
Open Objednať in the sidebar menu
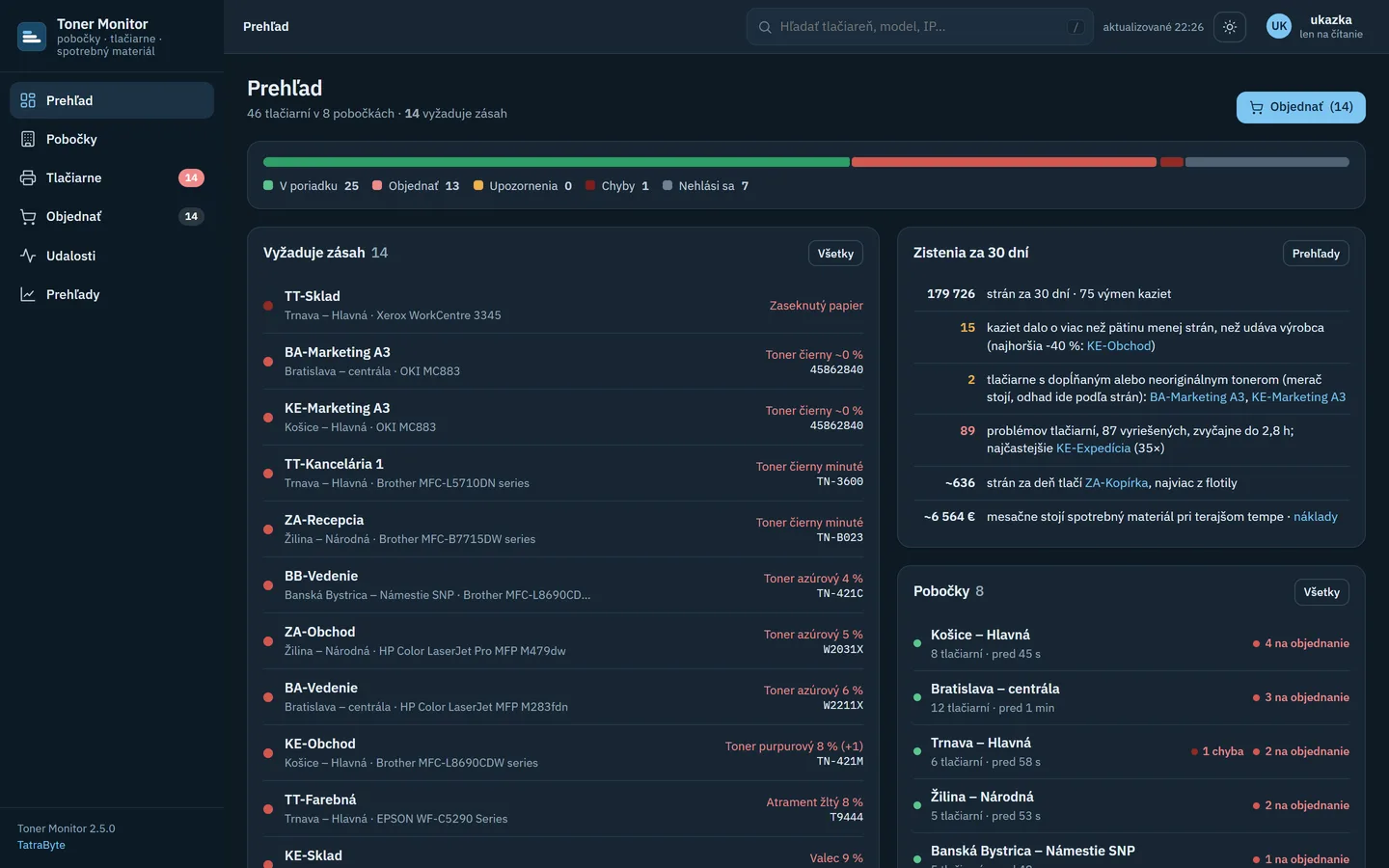click(x=112, y=217)
